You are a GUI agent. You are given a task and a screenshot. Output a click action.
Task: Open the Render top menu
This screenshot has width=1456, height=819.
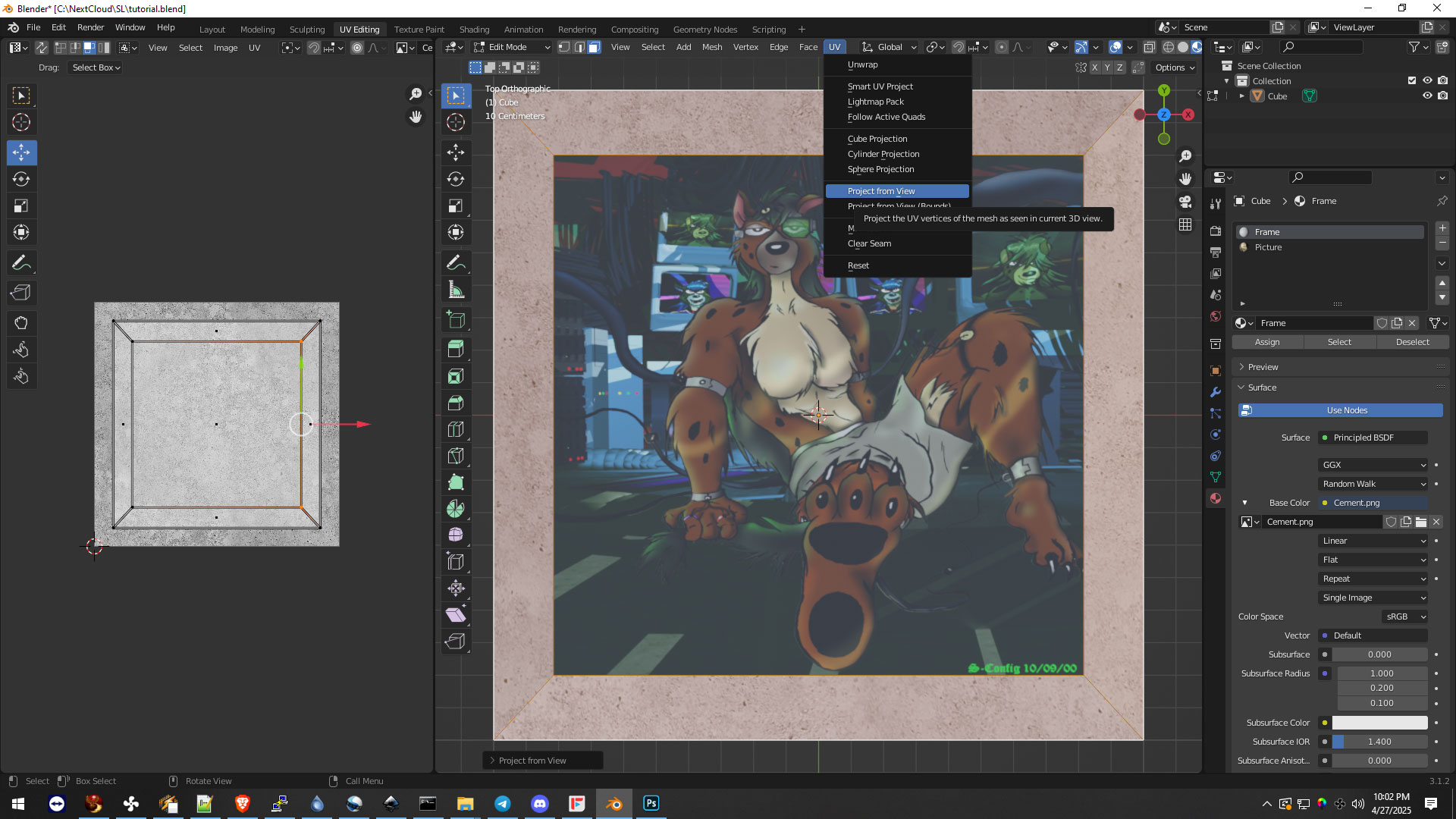coord(90,27)
